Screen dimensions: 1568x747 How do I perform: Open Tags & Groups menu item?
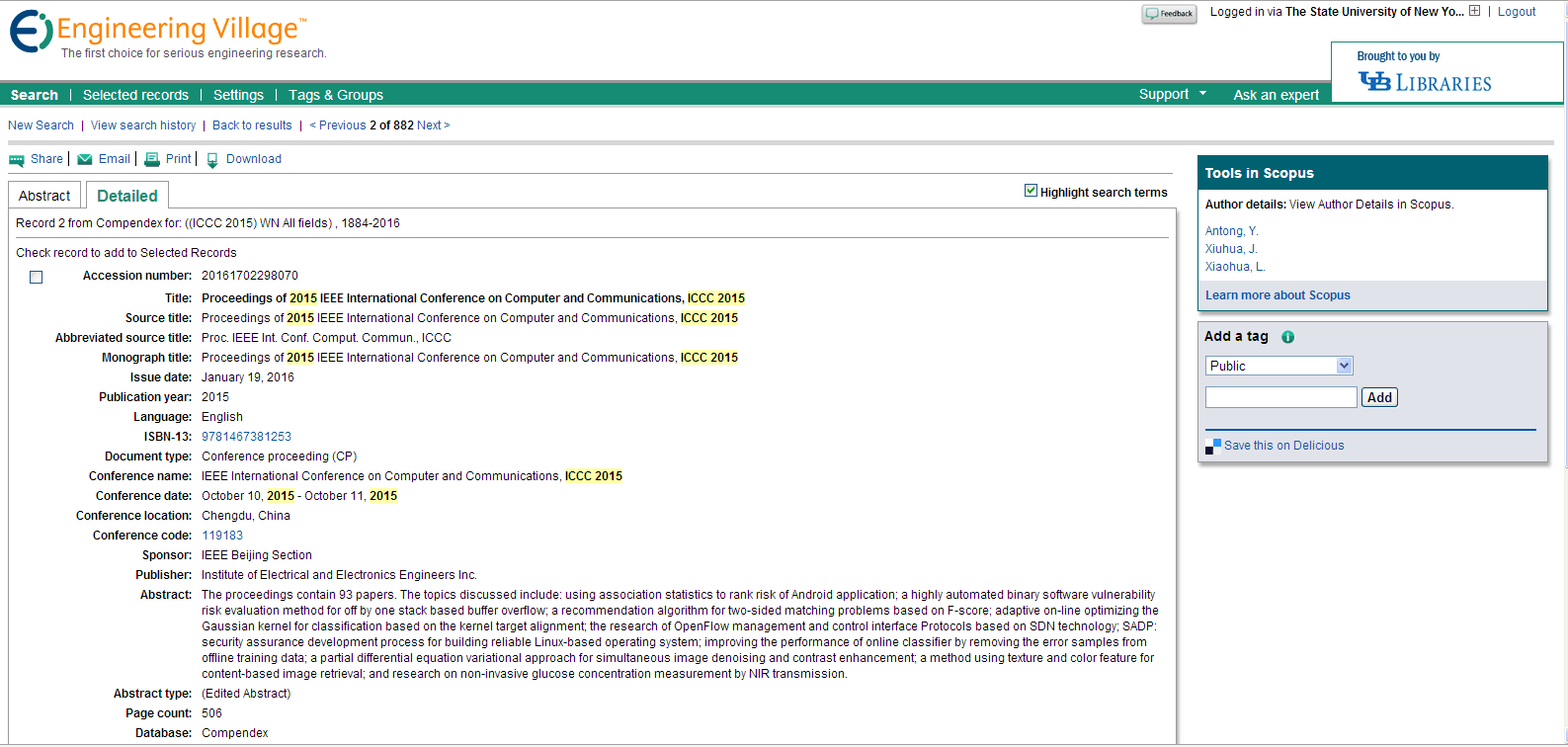336,95
